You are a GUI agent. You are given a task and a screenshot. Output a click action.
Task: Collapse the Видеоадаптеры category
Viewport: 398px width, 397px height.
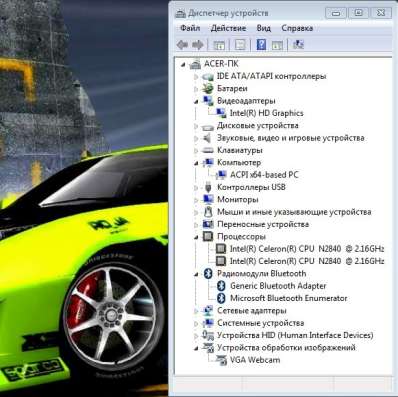[196, 101]
